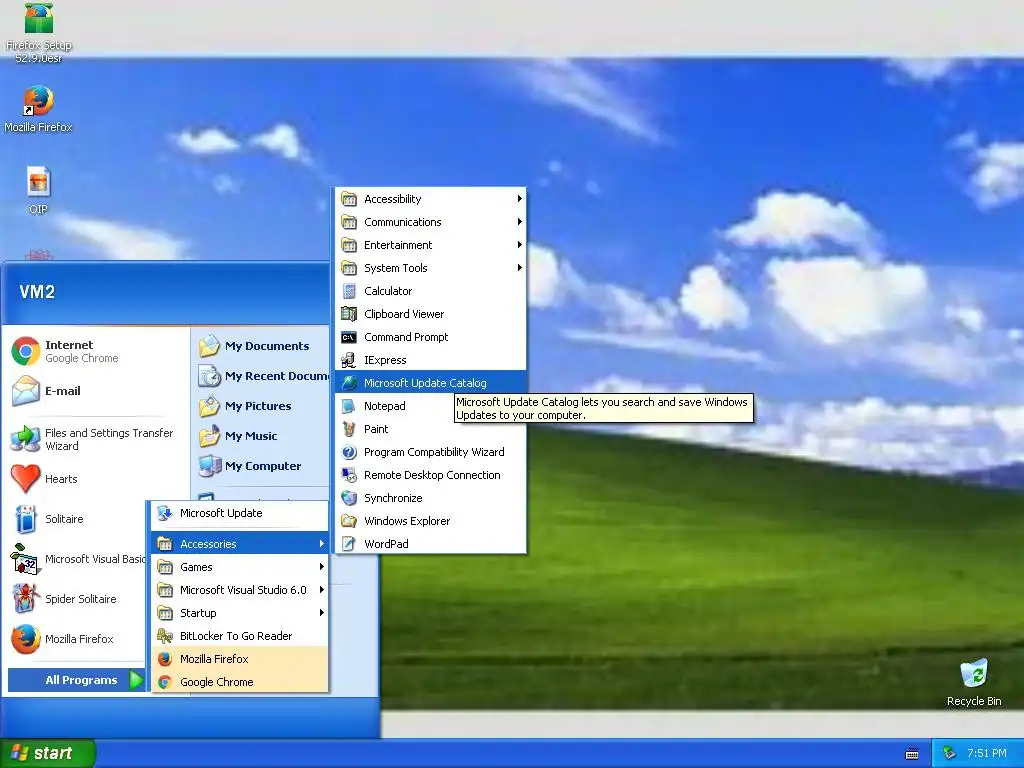Click the Microsoft Update Catalog tooltip text
Screen dimensions: 1024x768
pyautogui.click(x=603, y=408)
